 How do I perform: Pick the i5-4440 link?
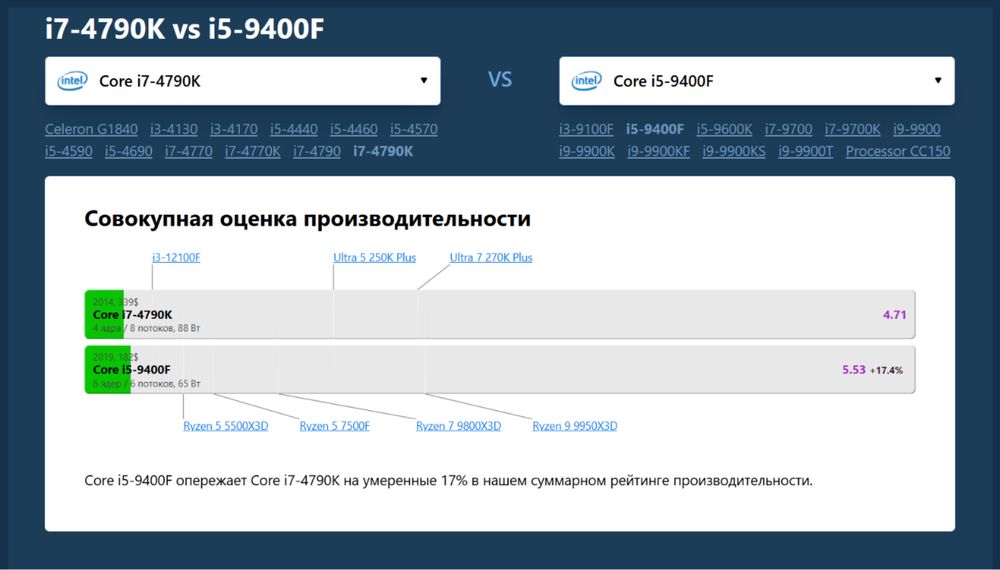tap(294, 129)
